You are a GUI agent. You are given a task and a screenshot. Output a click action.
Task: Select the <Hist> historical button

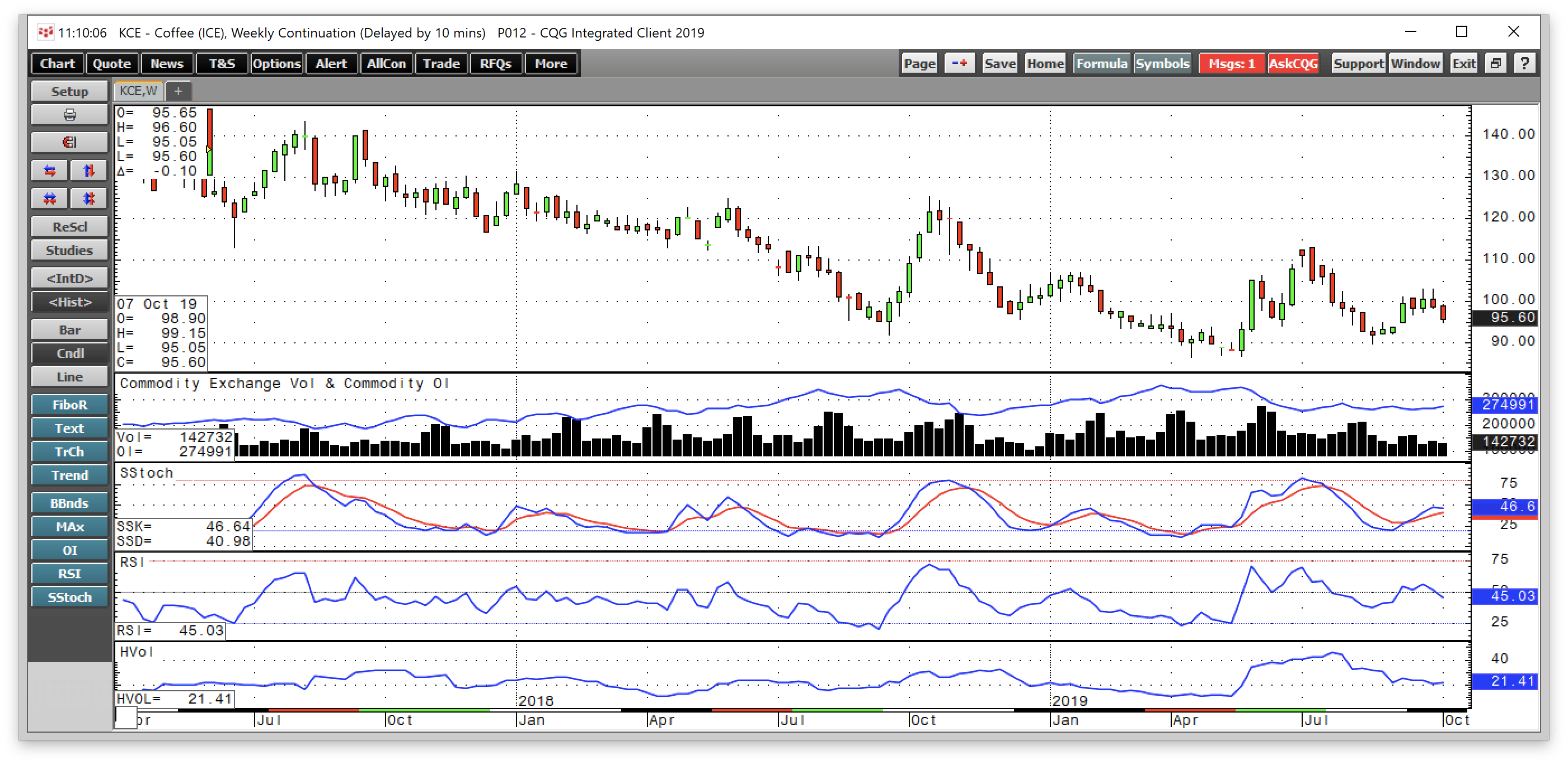[x=69, y=303]
